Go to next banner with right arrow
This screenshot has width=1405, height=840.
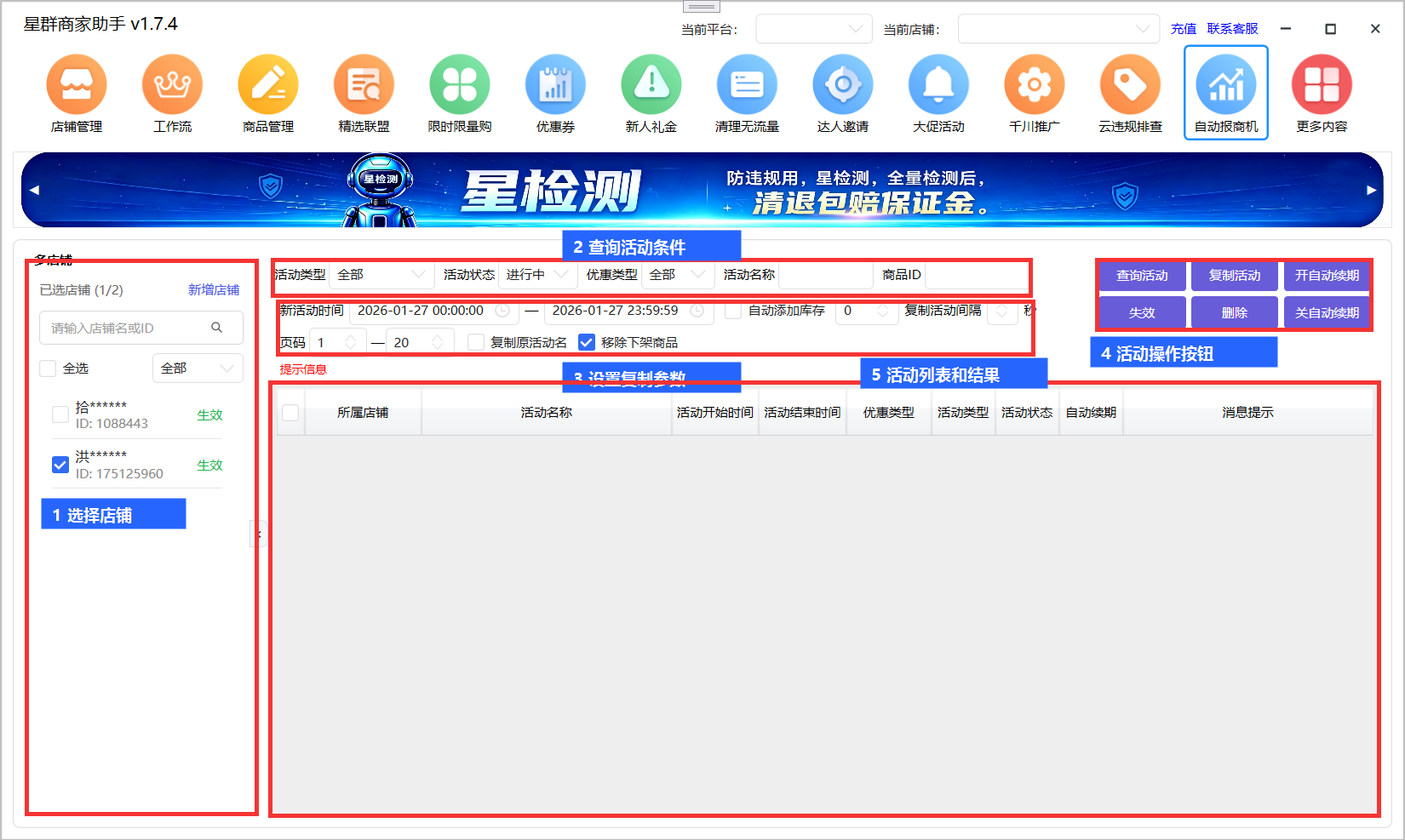(1371, 190)
